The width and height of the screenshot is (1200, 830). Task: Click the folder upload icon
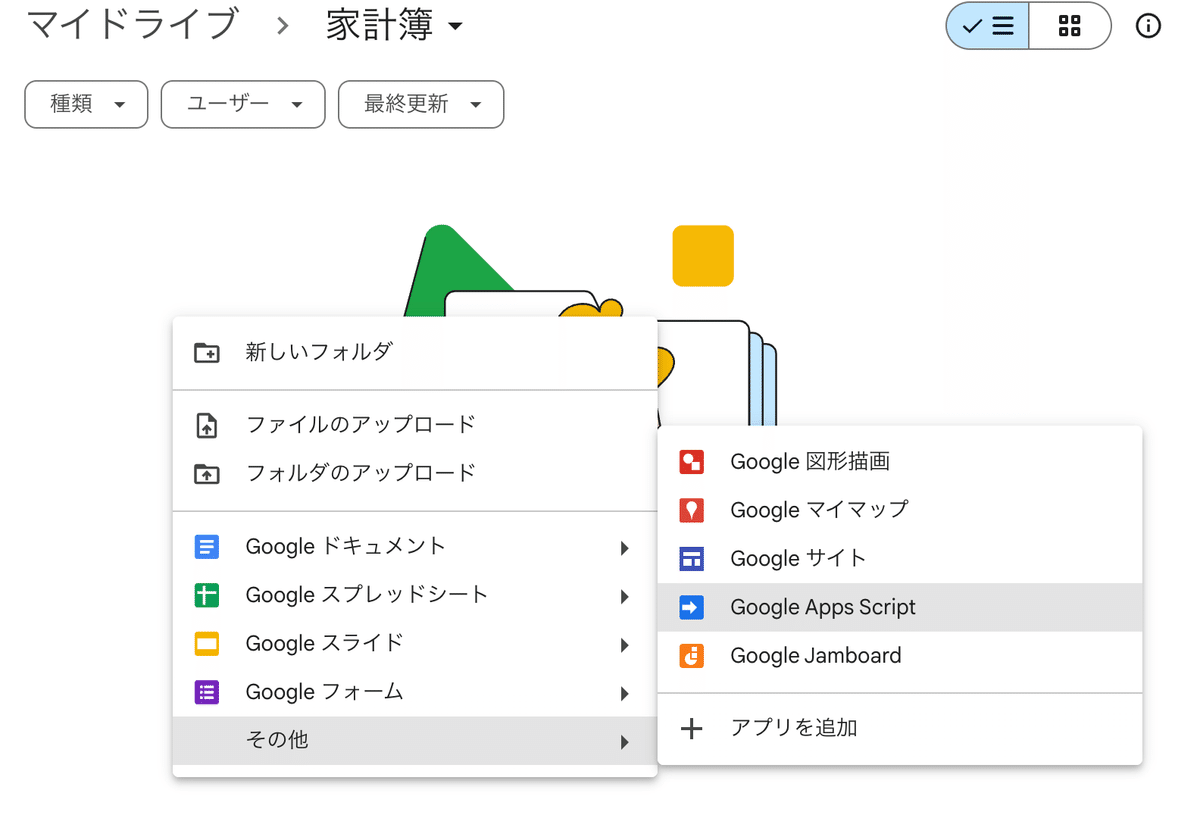pyautogui.click(x=206, y=473)
